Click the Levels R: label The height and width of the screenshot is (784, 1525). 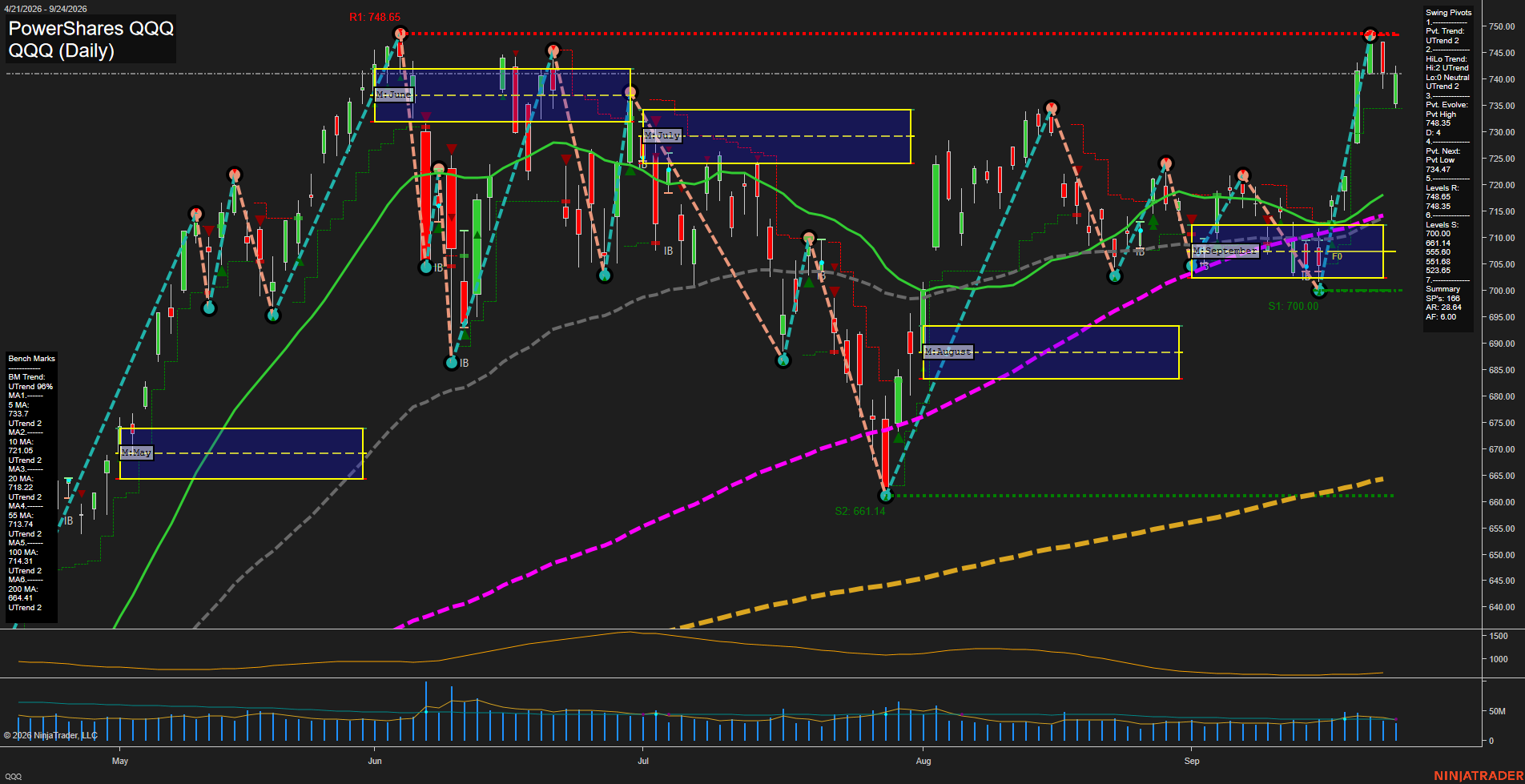pos(1442,188)
